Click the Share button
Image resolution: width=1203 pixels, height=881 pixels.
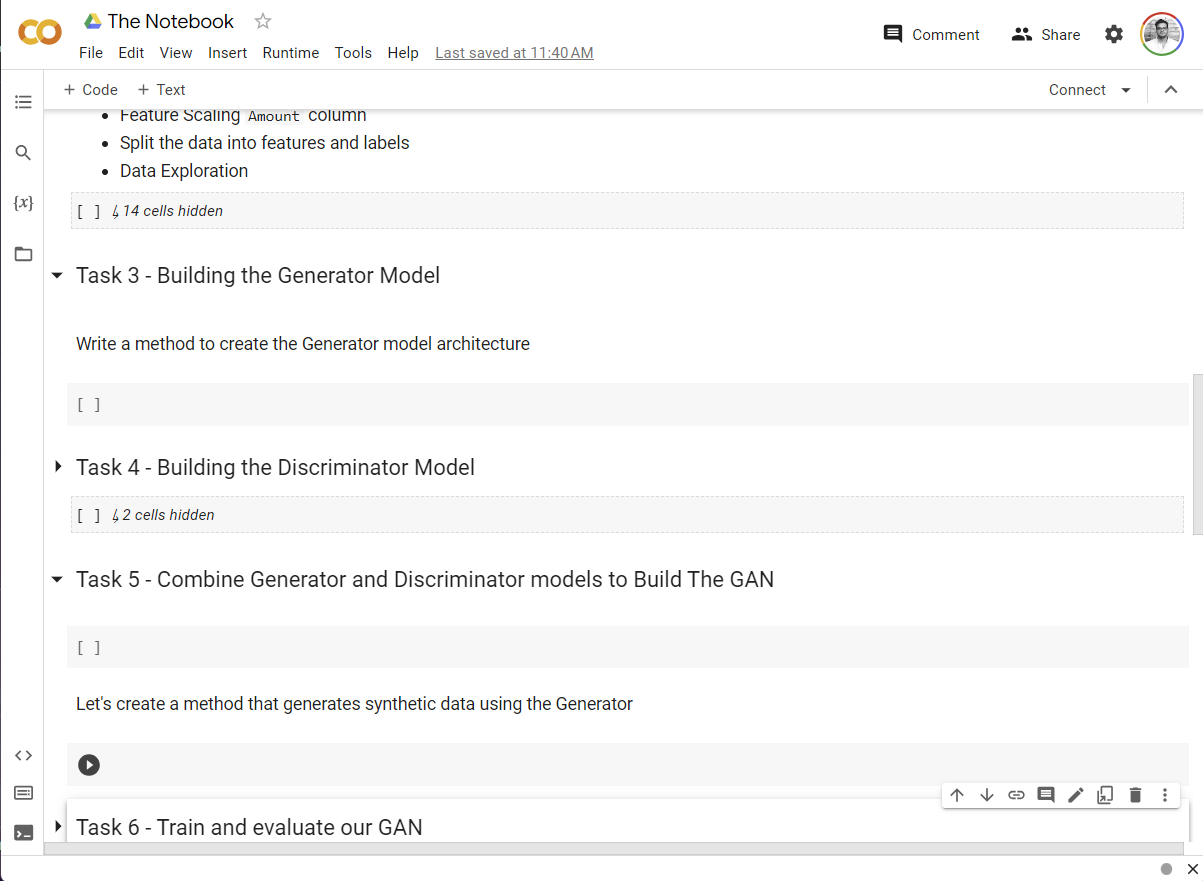pyautogui.click(x=1046, y=34)
